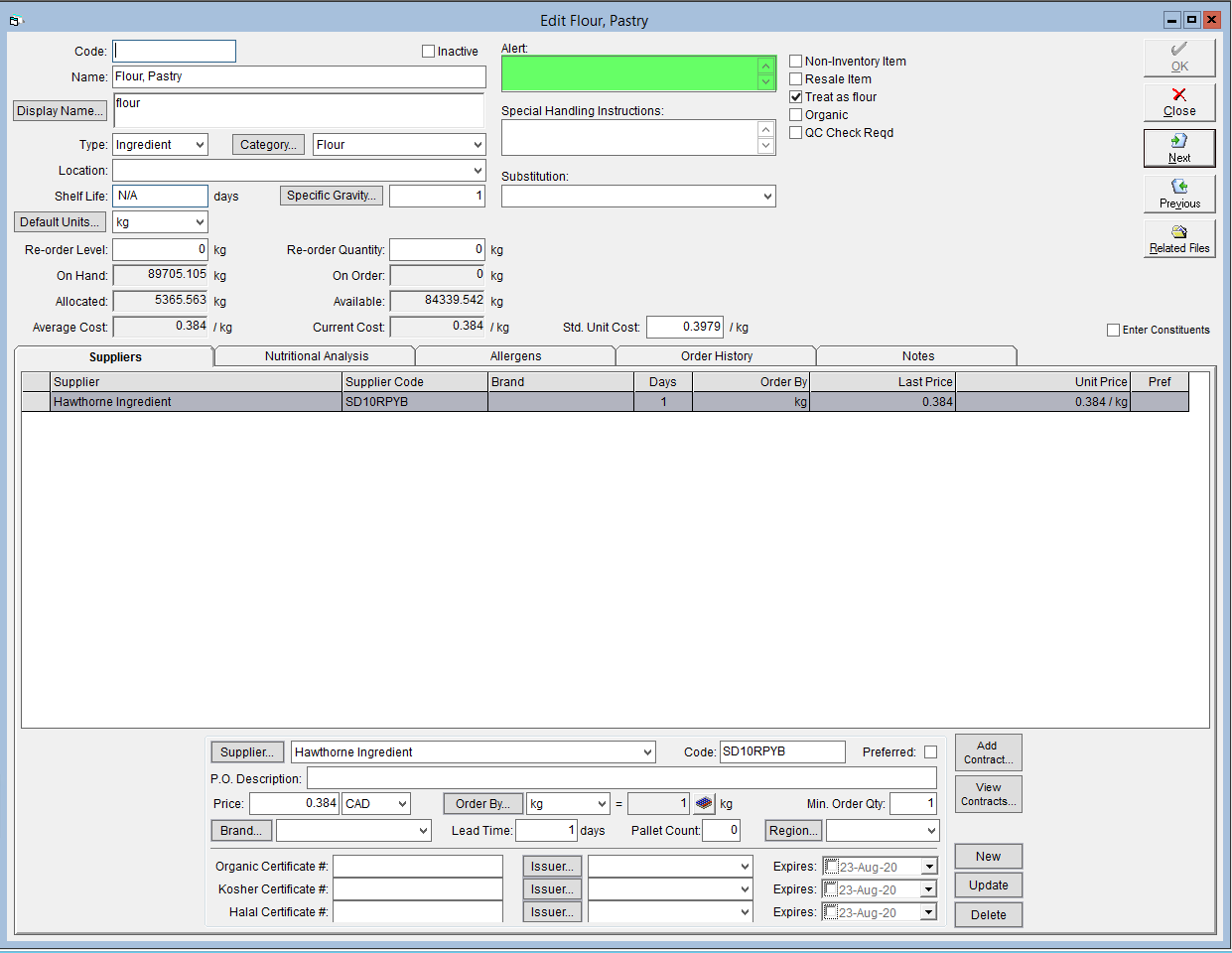Delete the selected supplier entry
The width and height of the screenshot is (1232, 953).
988,914
